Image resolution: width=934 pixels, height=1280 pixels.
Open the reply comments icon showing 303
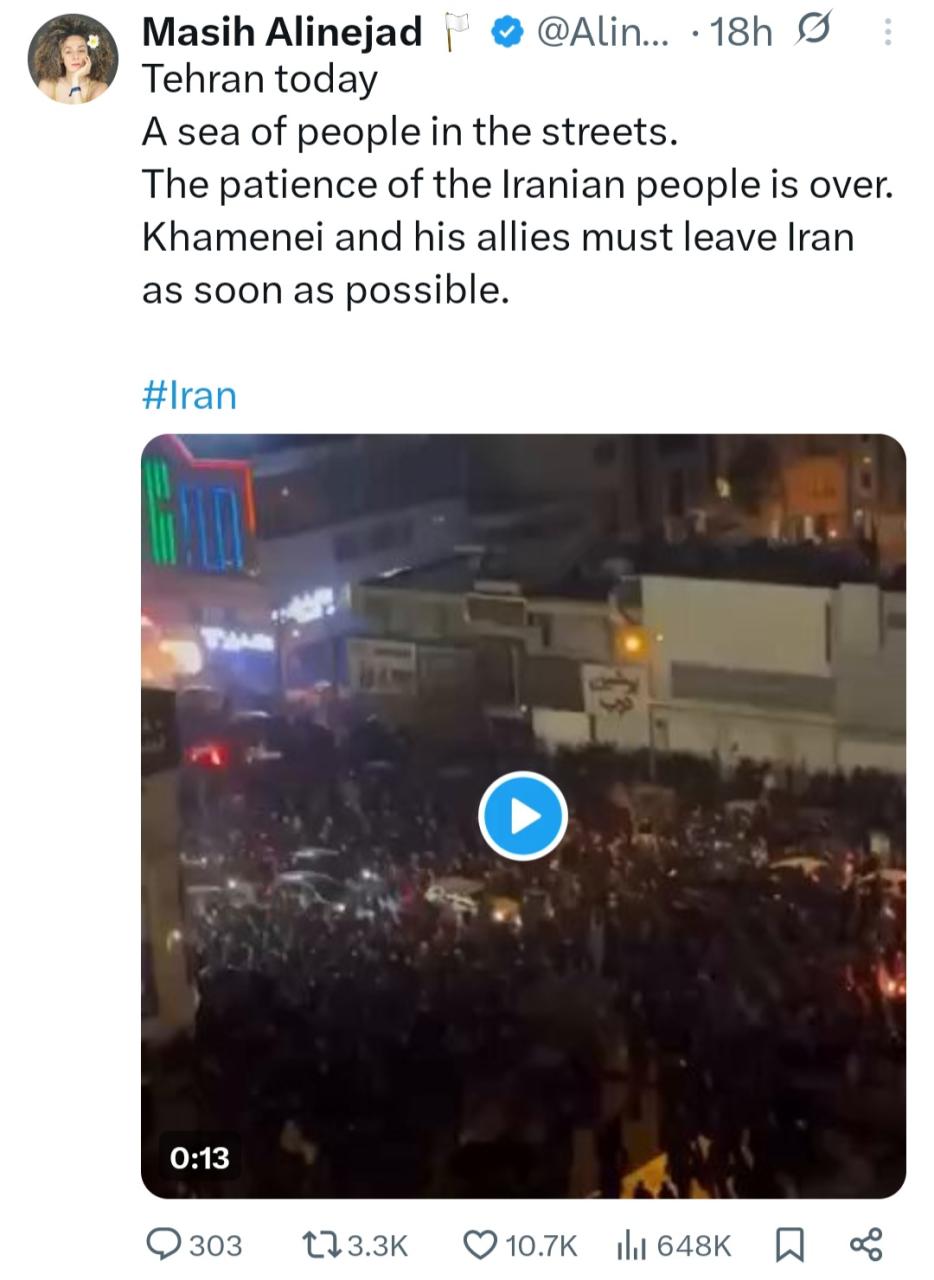pos(163,1244)
